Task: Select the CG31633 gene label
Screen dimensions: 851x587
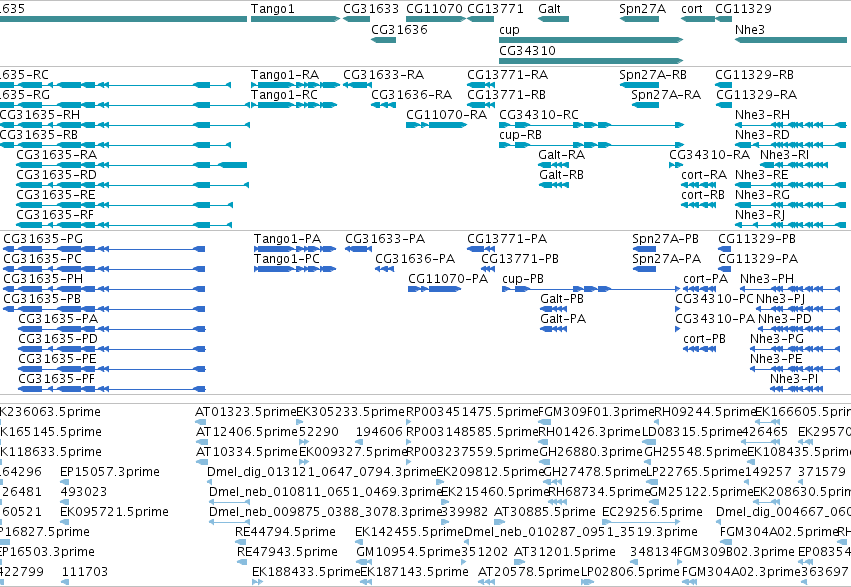Action: coord(371,9)
